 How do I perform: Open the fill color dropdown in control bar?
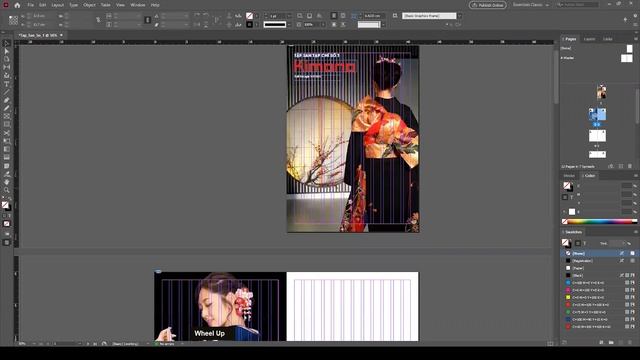point(256,16)
